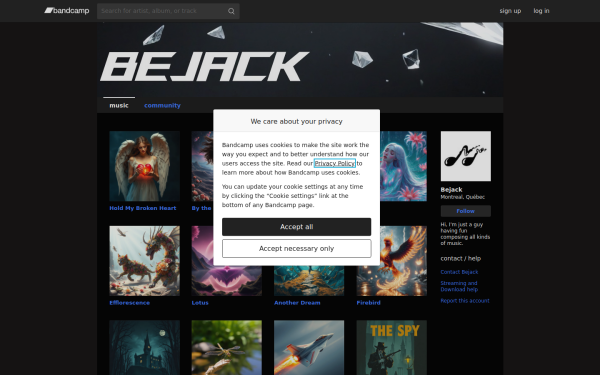Choose Accept necessary only
This screenshot has height=375, width=600.
(297, 249)
